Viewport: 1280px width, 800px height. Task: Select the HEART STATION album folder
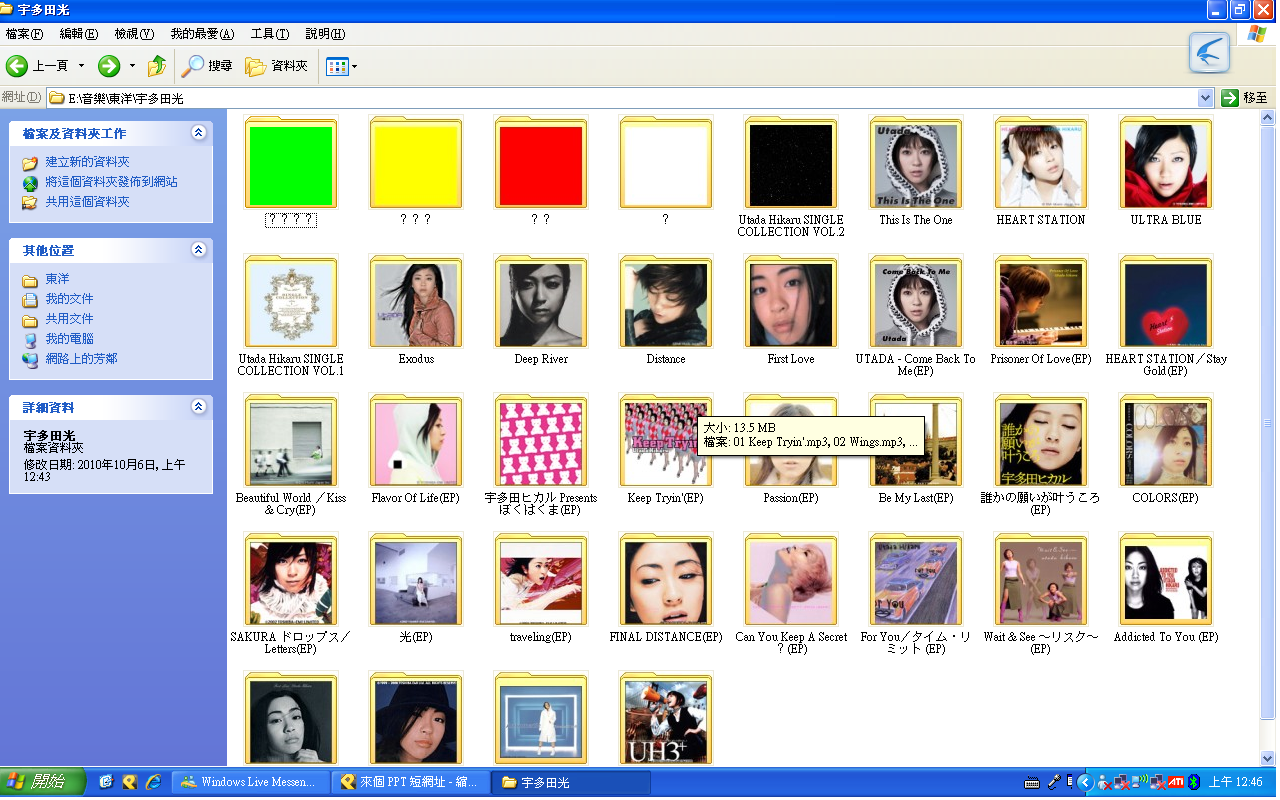(1041, 165)
